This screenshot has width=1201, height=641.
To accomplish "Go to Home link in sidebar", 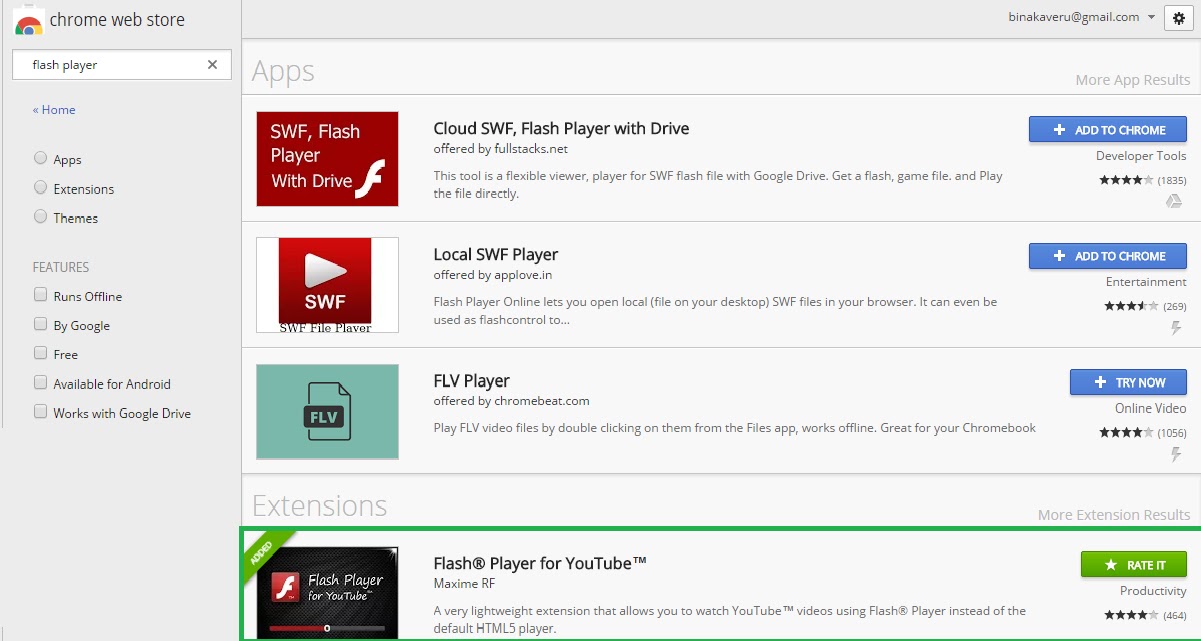I will 54,110.
